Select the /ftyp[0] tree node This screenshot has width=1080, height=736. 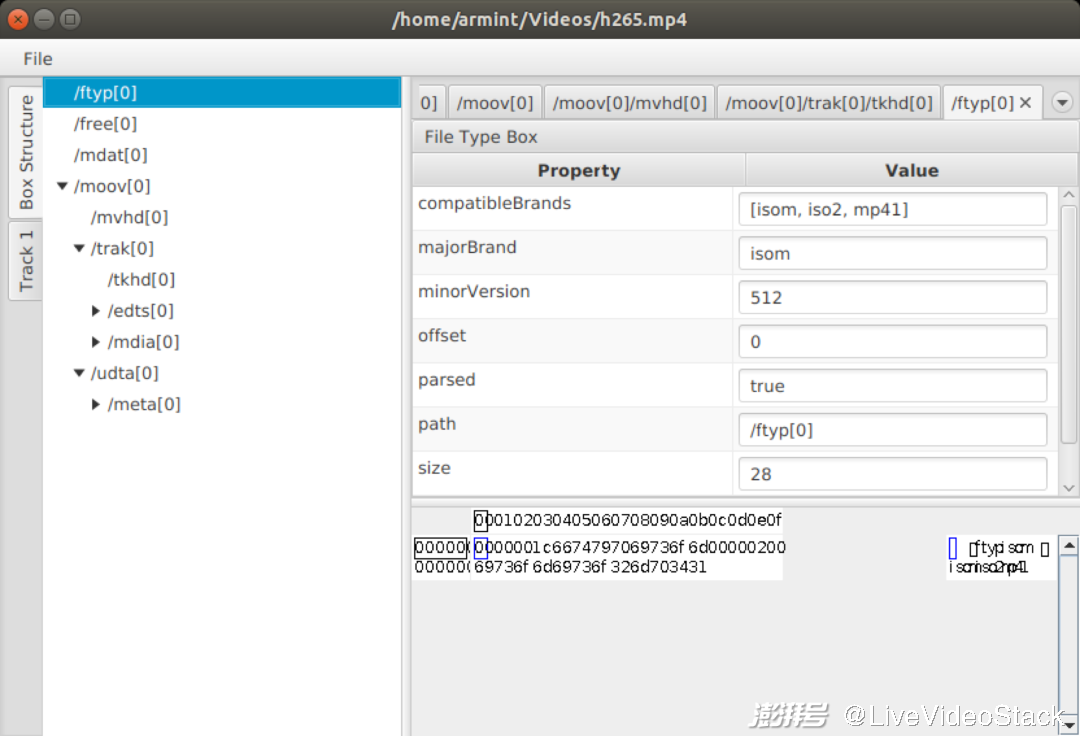click(222, 93)
